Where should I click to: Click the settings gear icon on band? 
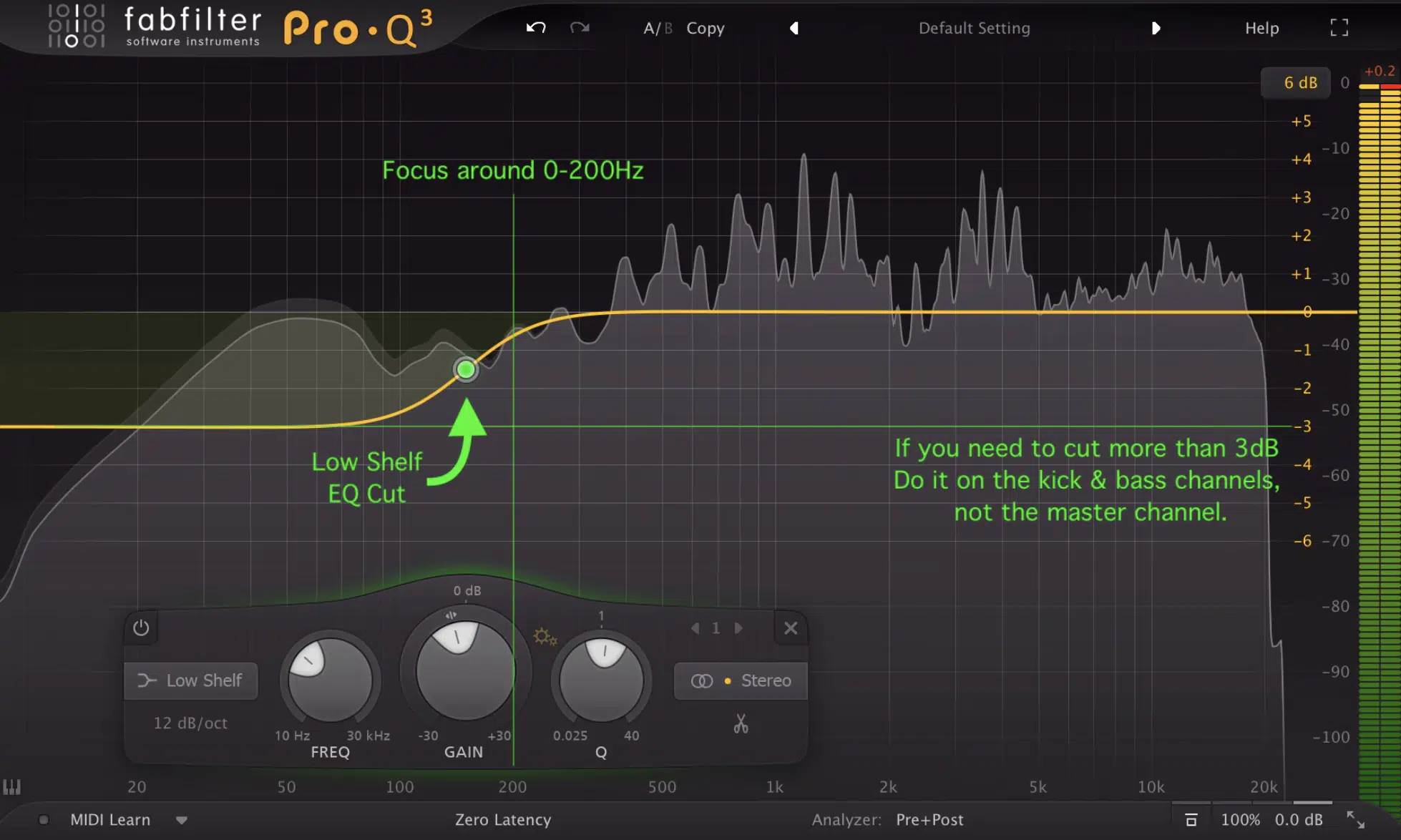coord(544,636)
